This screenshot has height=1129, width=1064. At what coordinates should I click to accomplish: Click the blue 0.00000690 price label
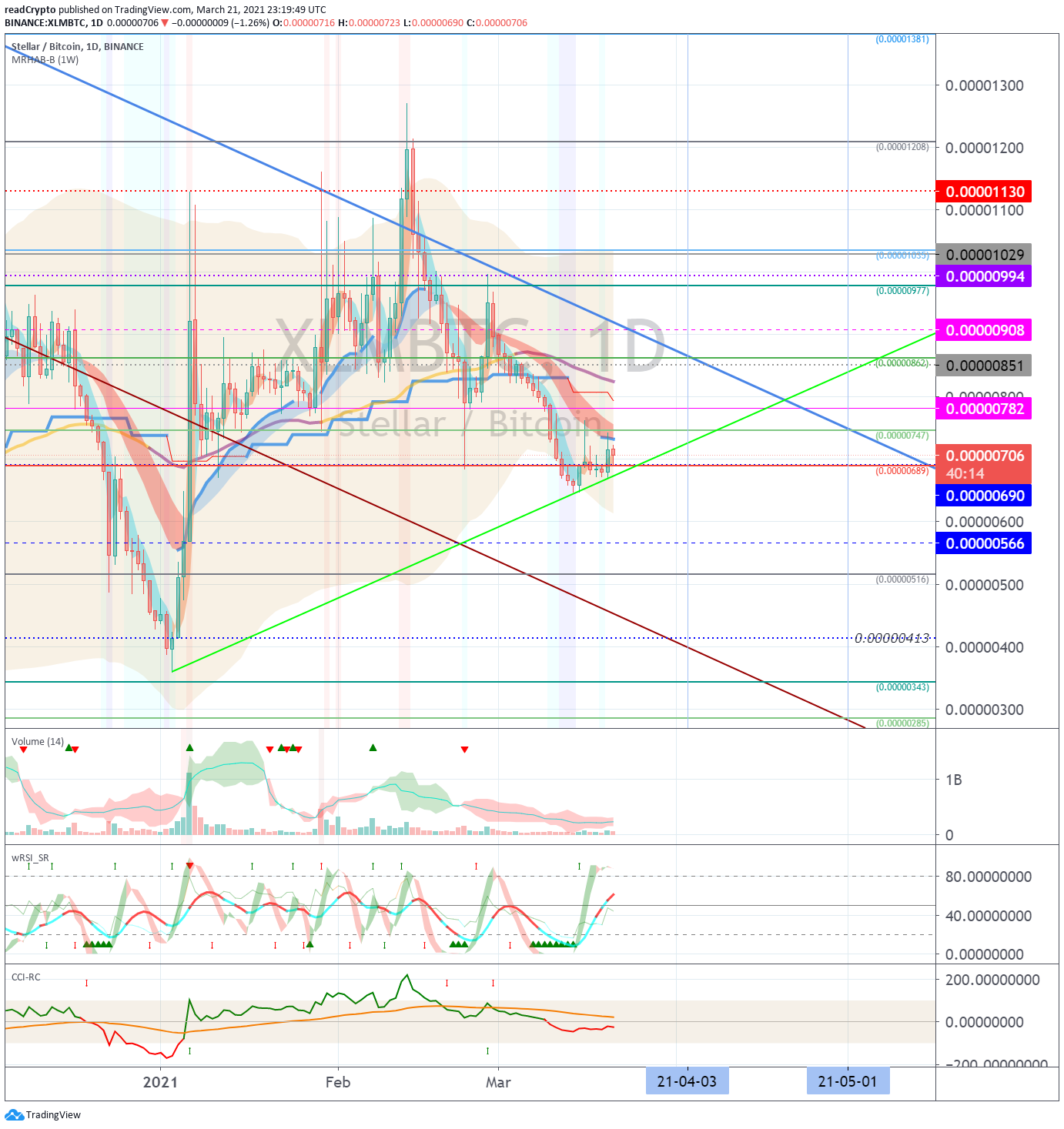pyautogui.click(x=983, y=496)
